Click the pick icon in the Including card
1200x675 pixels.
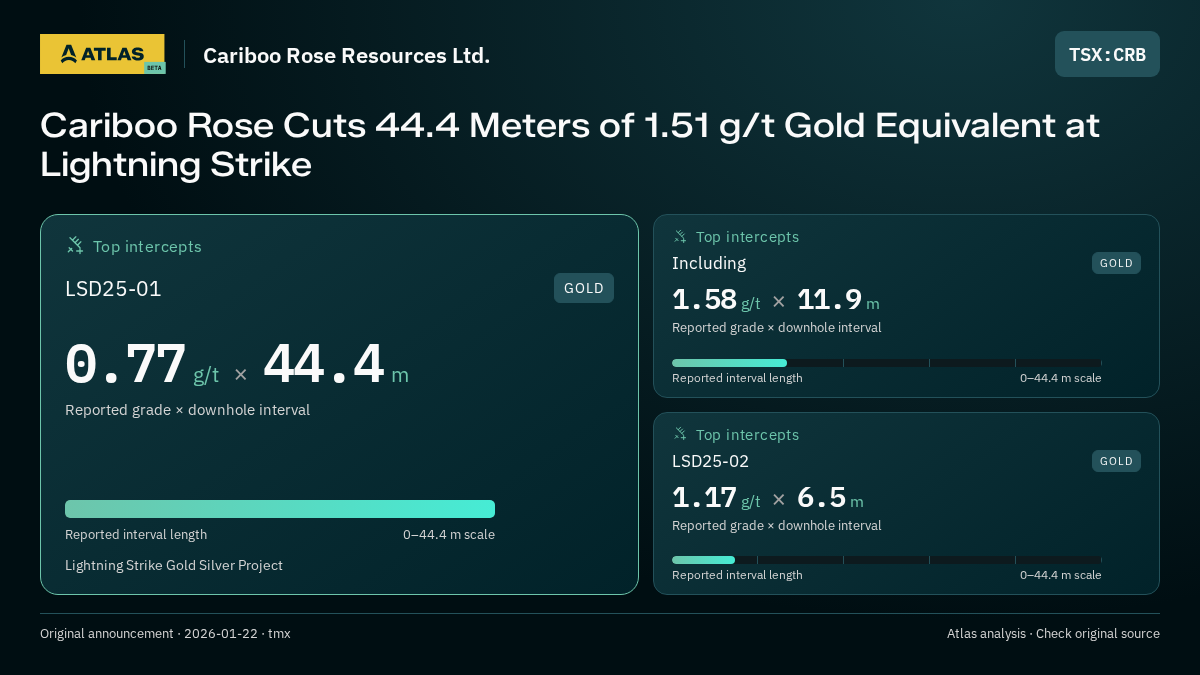click(680, 236)
